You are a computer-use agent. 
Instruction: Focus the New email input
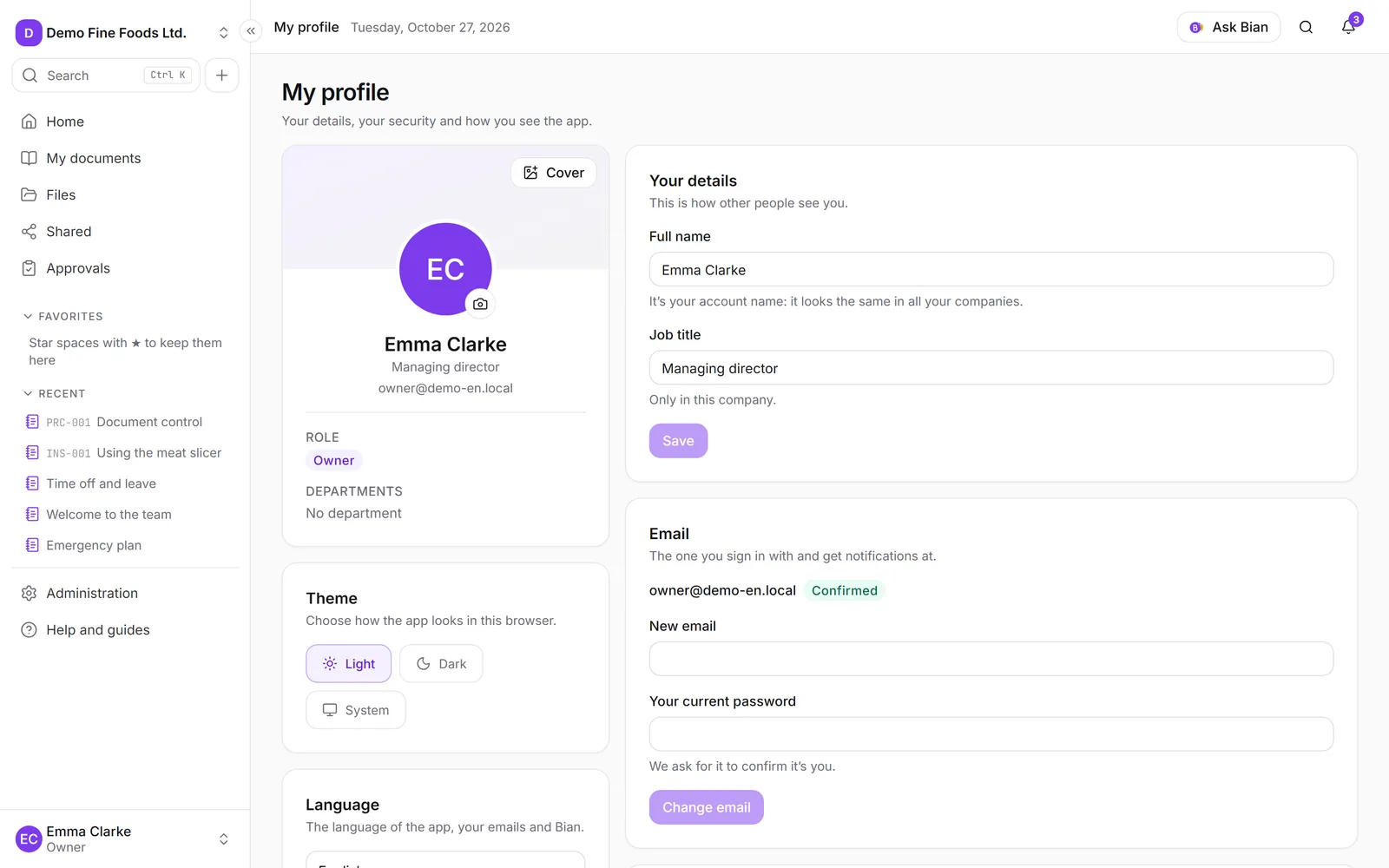tap(991, 659)
